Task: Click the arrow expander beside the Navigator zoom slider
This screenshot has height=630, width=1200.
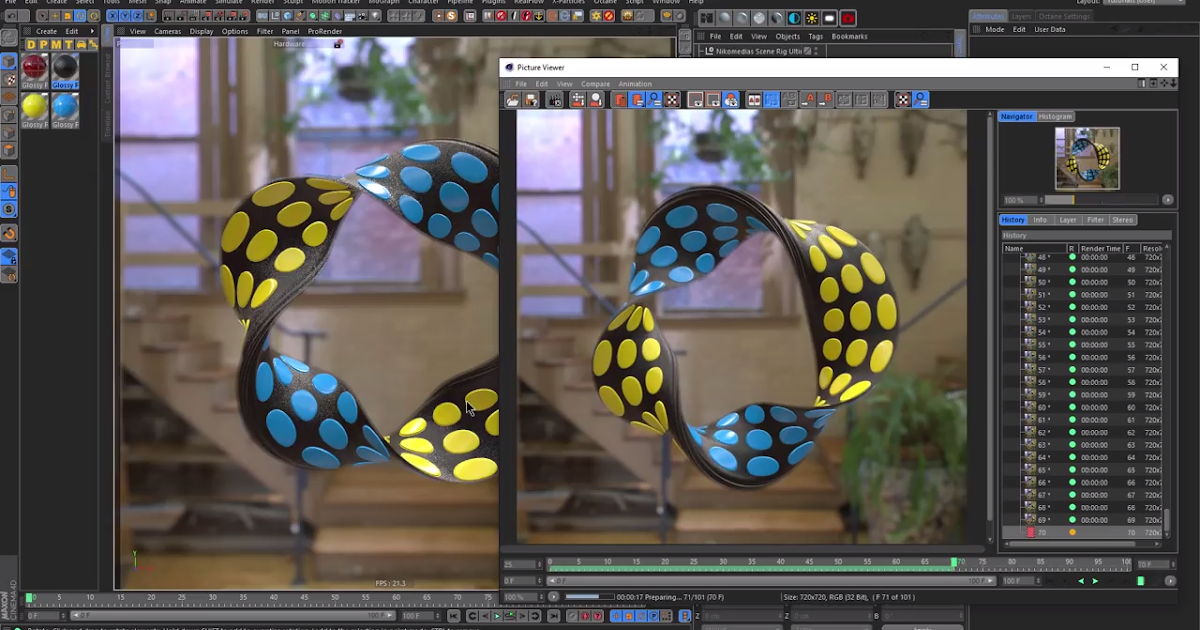Action: coord(1168,200)
